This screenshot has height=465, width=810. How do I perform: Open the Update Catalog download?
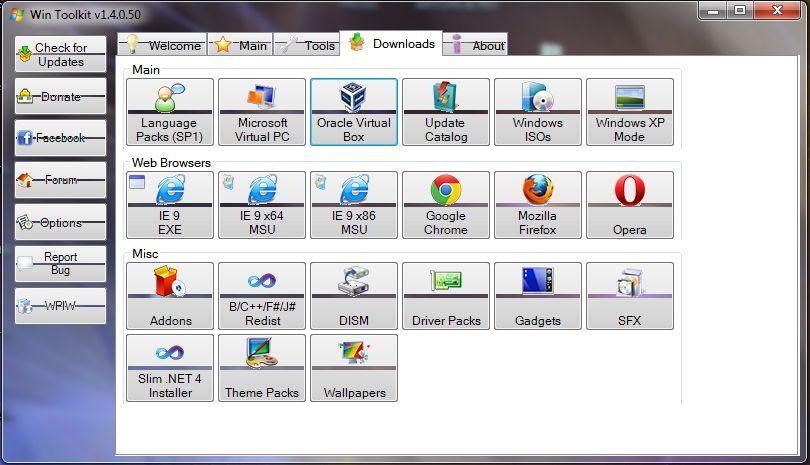(x=446, y=112)
